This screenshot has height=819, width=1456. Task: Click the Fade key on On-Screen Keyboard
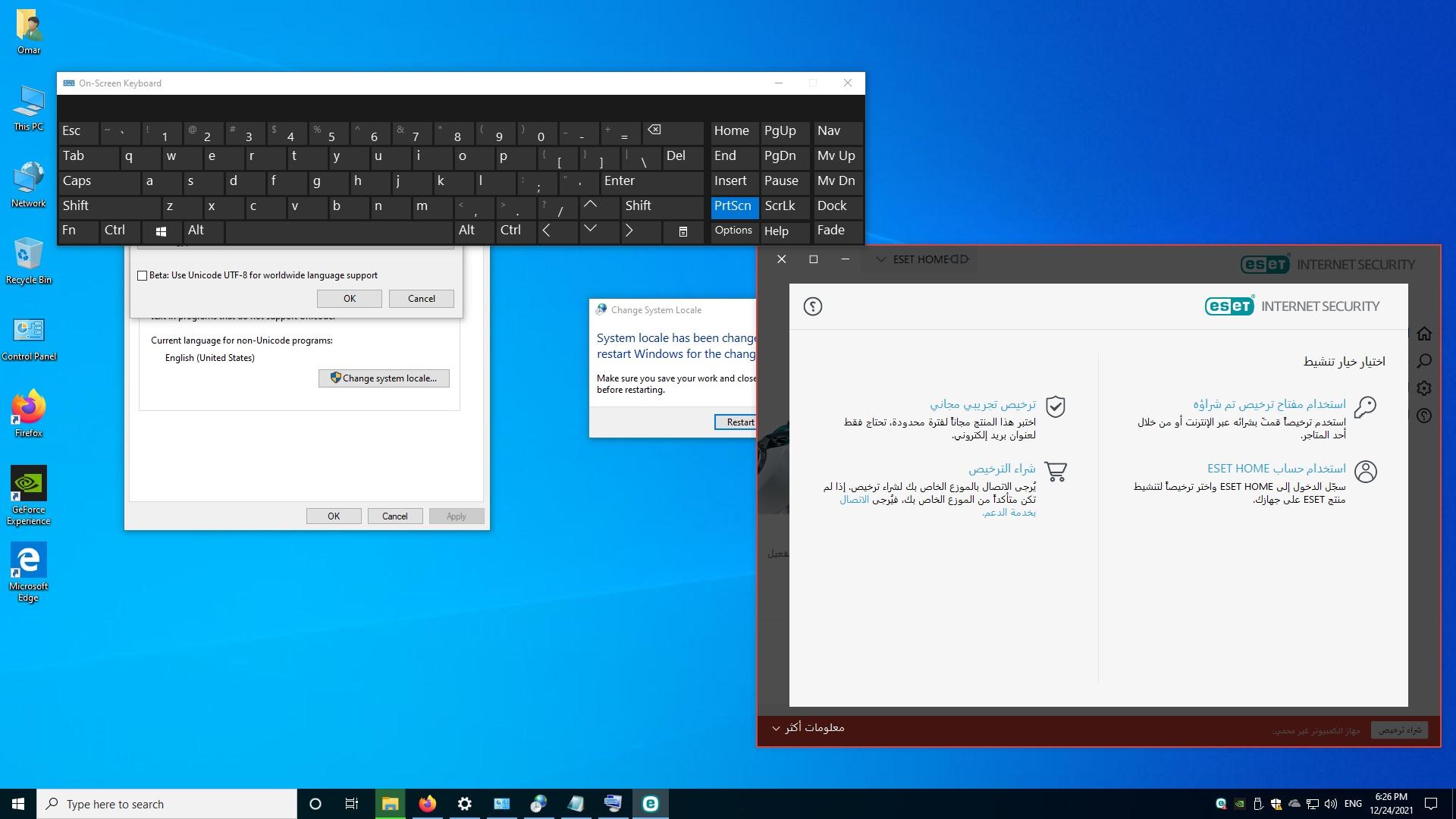click(837, 231)
